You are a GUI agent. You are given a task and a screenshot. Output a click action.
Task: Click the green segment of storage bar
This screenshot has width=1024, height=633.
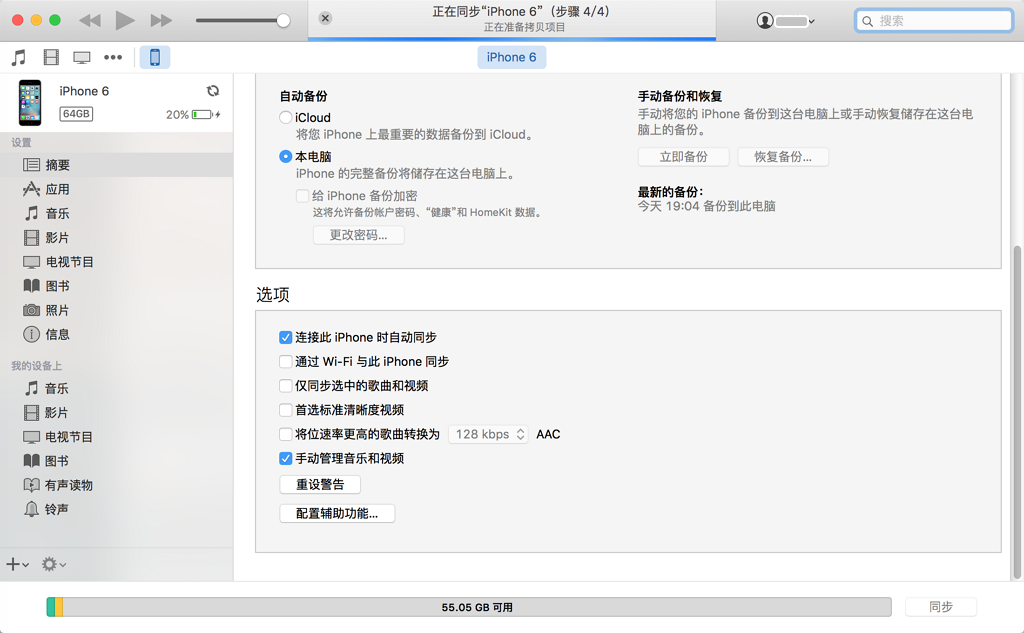click(x=50, y=607)
